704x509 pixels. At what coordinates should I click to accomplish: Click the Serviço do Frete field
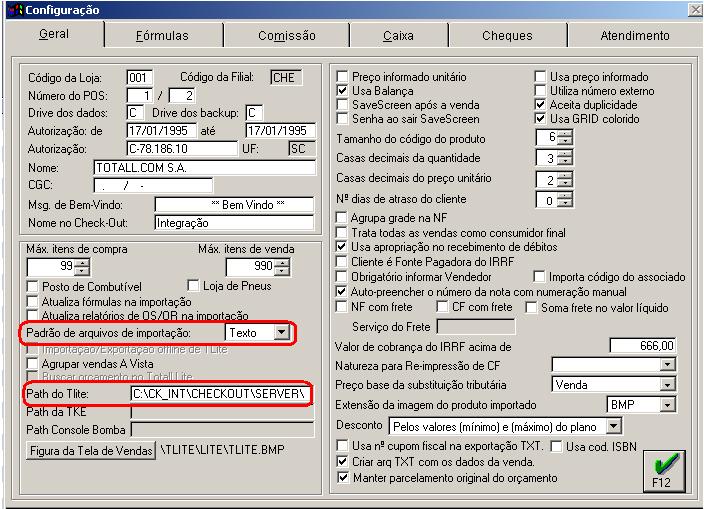point(476,326)
